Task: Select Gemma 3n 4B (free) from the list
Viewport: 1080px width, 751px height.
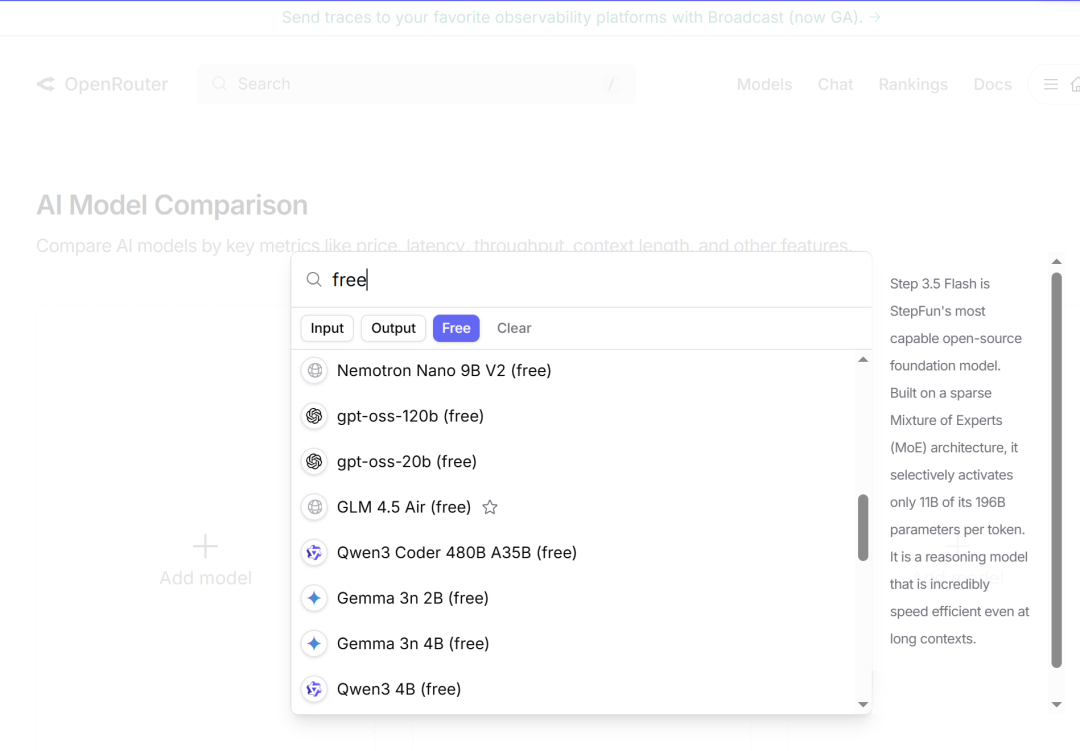Action: coord(413,644)
